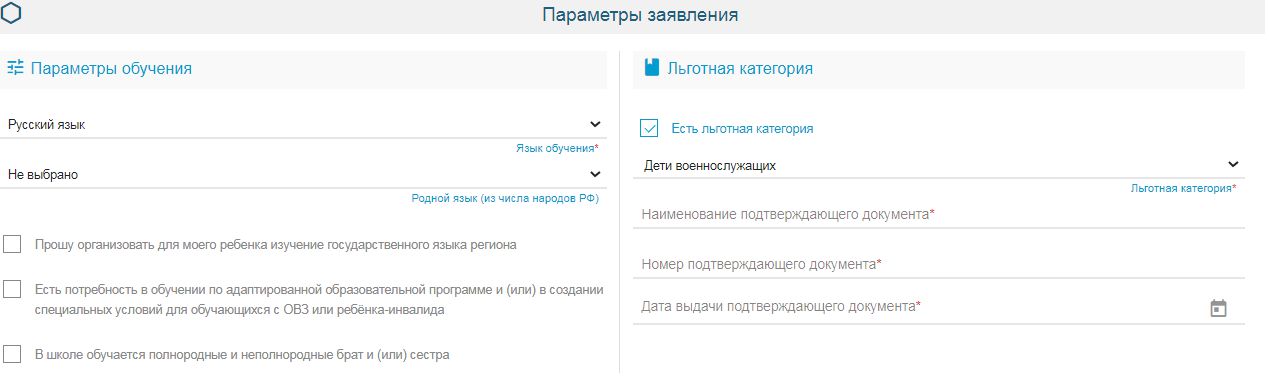Image resolution: width=1269 pixels, height=384 pixels.
Task: Click the Есть льготная категория label text
Action: [742, 129]
